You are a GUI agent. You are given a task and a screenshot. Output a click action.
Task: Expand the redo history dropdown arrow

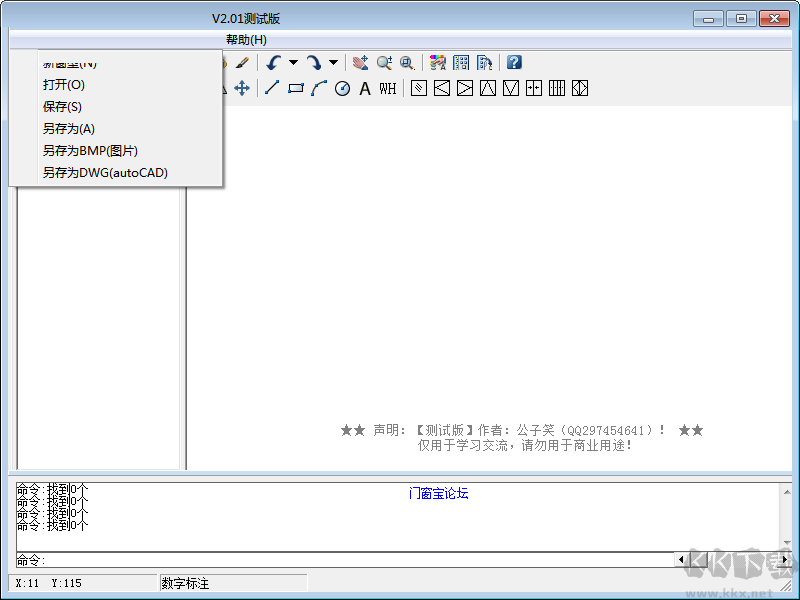[x=333, y=63]
